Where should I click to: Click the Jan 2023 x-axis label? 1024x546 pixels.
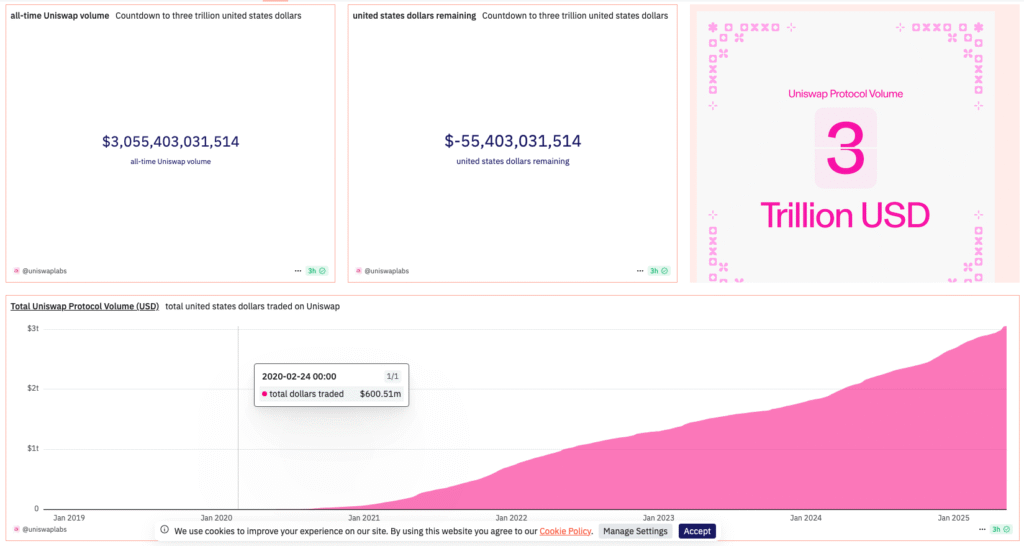(658, 518)
